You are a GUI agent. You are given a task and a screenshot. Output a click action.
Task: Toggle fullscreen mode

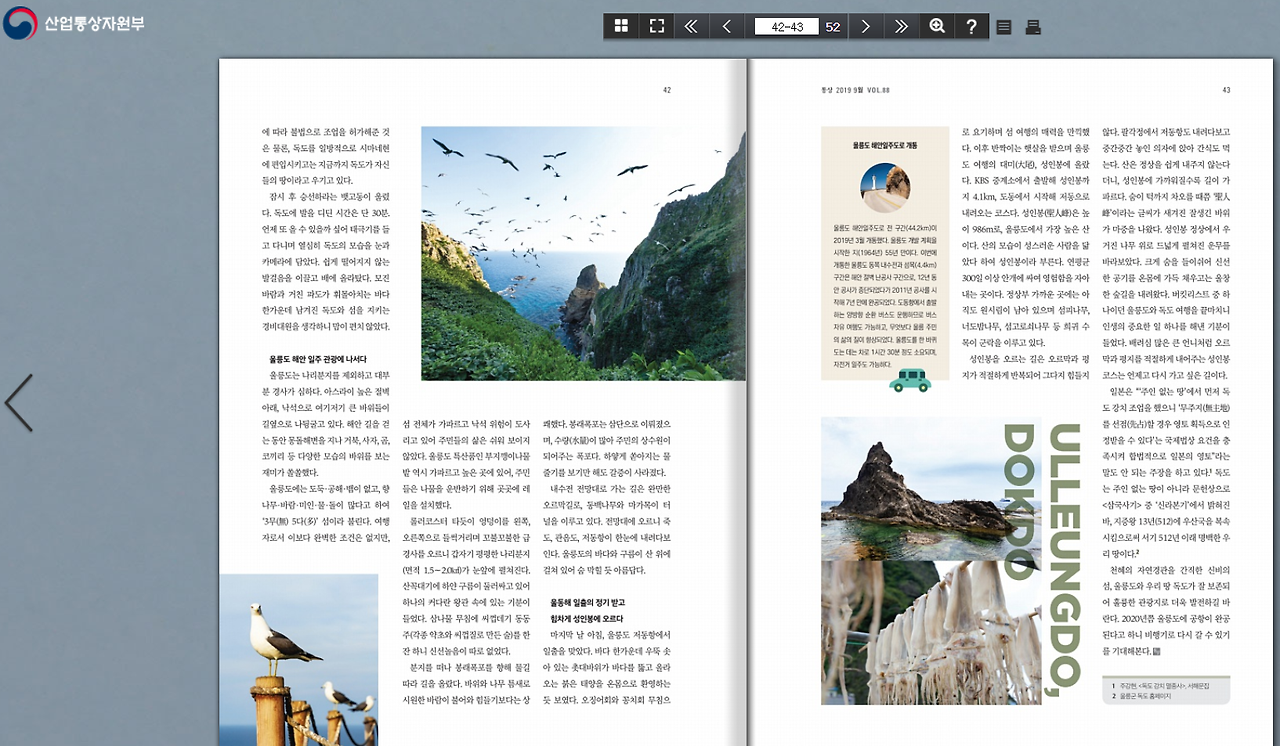(x=656, y=26)
